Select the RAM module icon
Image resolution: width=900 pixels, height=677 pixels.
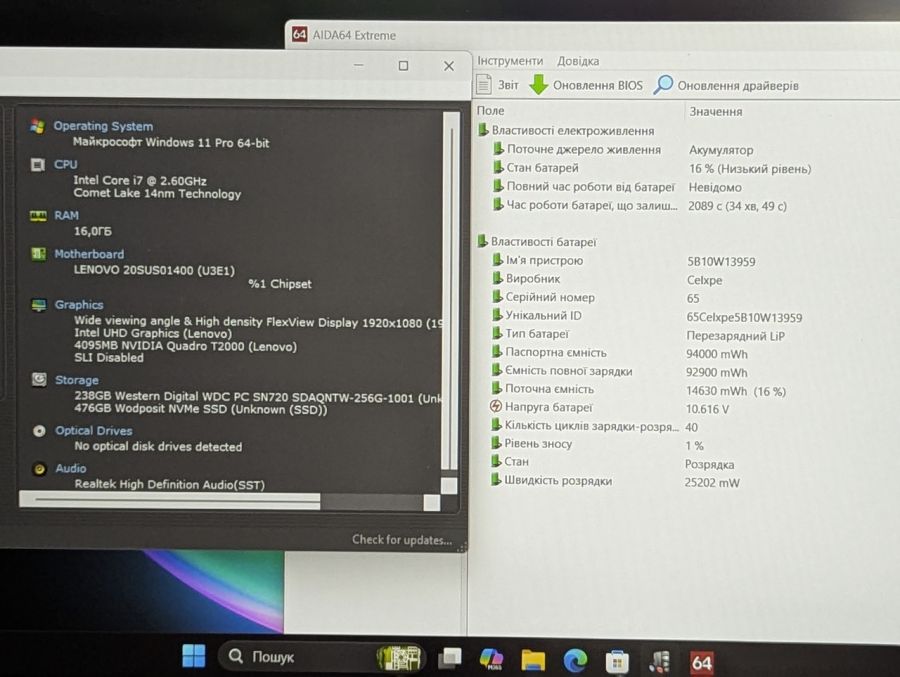(38, 216)
